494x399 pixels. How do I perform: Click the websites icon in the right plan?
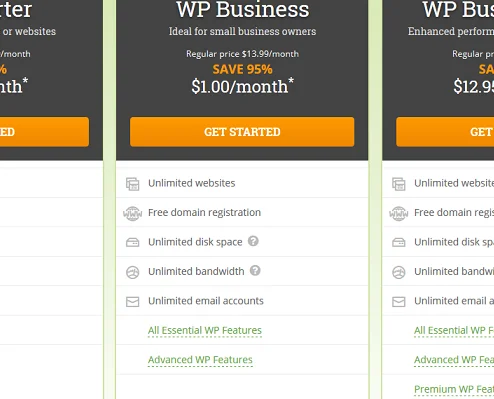(x=398, y=184)
